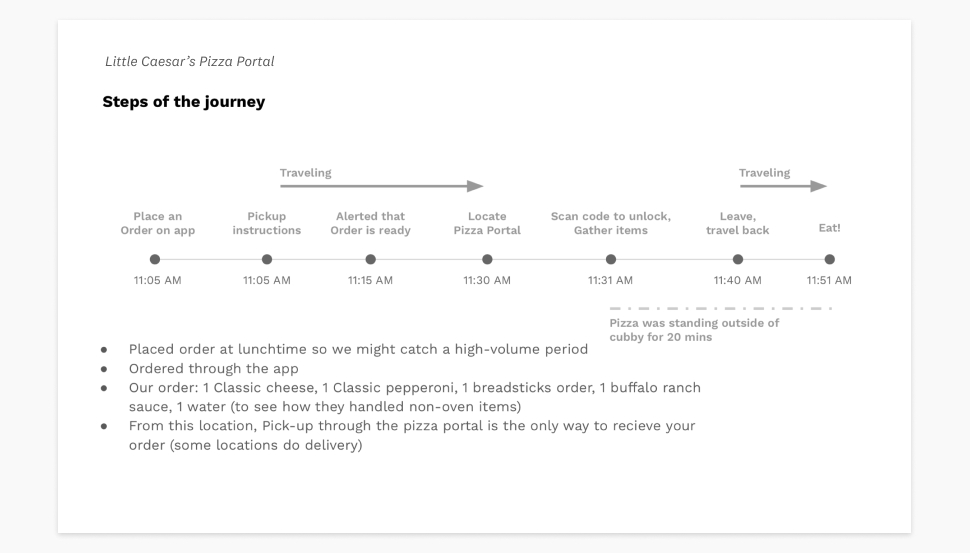Click the Eat! timeline dot at 11:51 AM
Viewport: 970px width, 553px height.
coord(829,259)
